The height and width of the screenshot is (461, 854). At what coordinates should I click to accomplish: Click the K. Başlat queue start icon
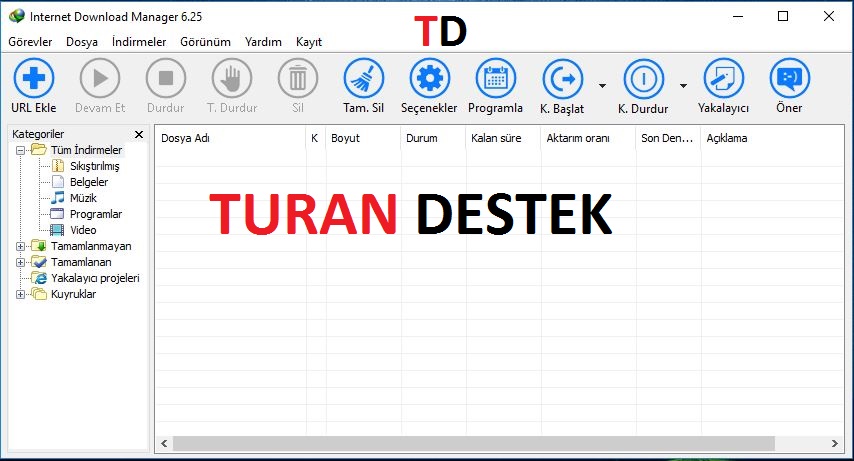pyautogui.click(x=563, y=80)
